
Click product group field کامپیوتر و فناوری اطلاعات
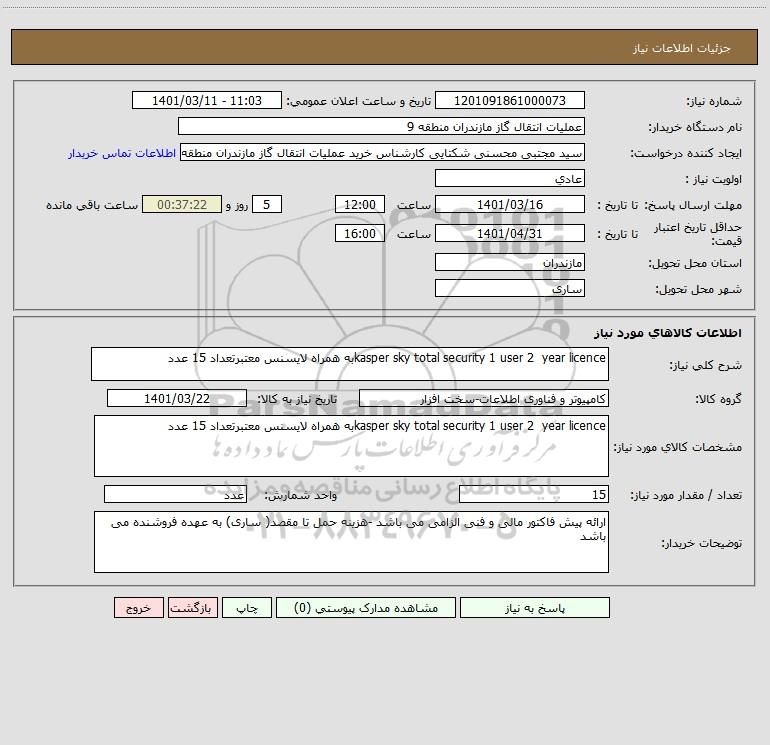click(484, 398)
